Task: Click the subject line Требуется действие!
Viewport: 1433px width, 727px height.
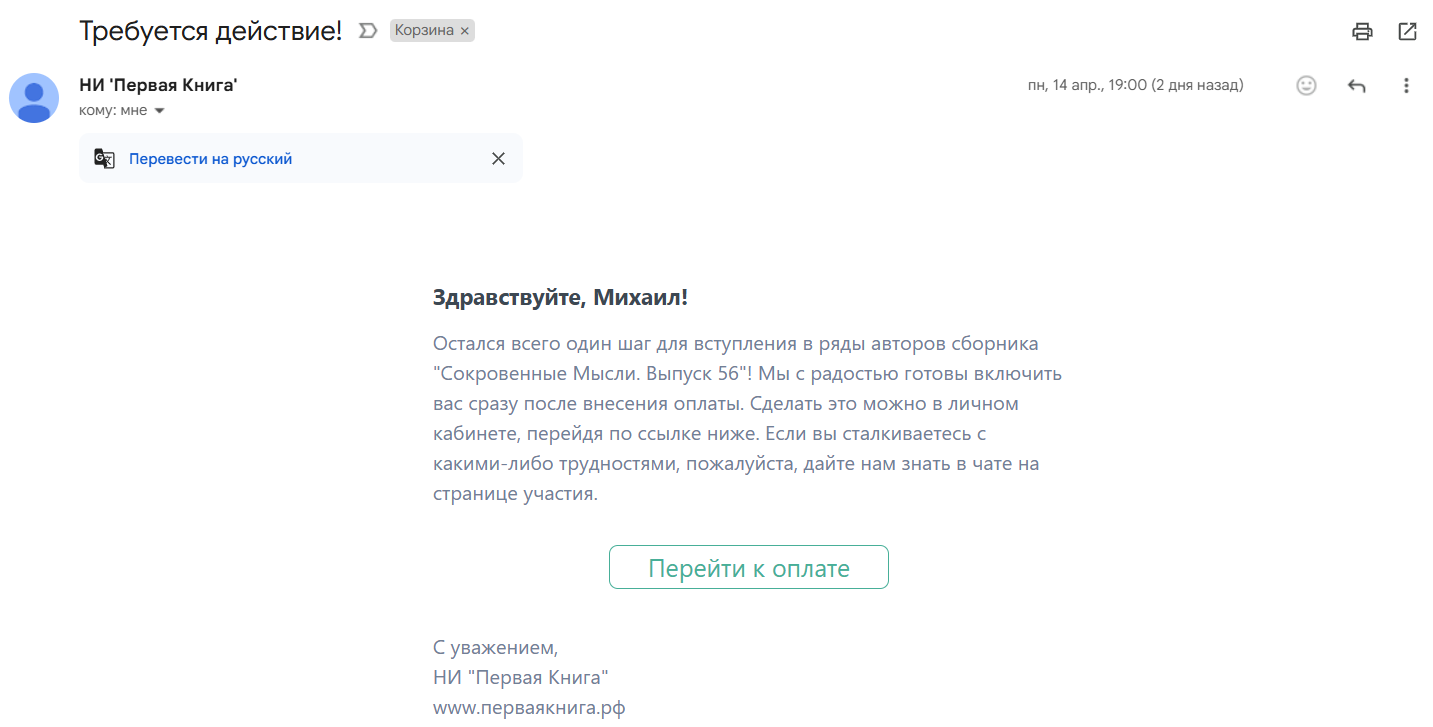Action: click(x=210, y=31)
